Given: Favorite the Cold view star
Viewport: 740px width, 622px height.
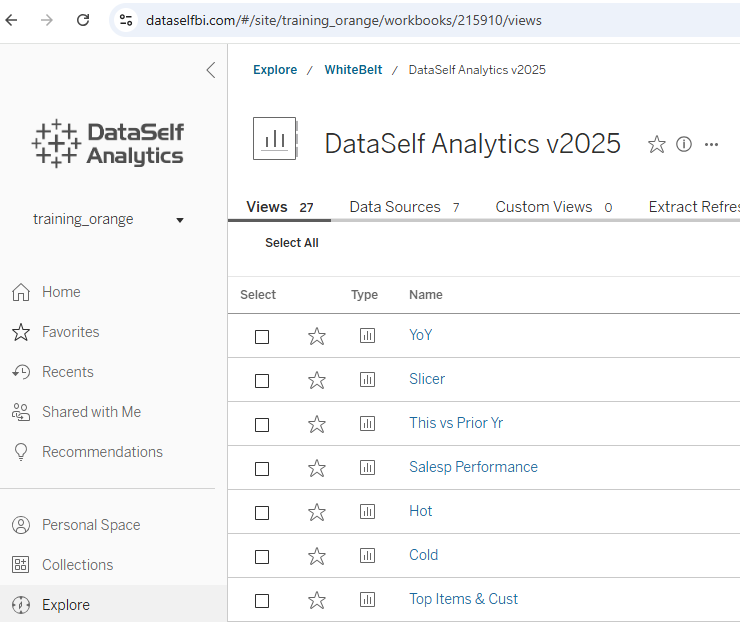Looking at the screenshot, I should coord(317,556).
